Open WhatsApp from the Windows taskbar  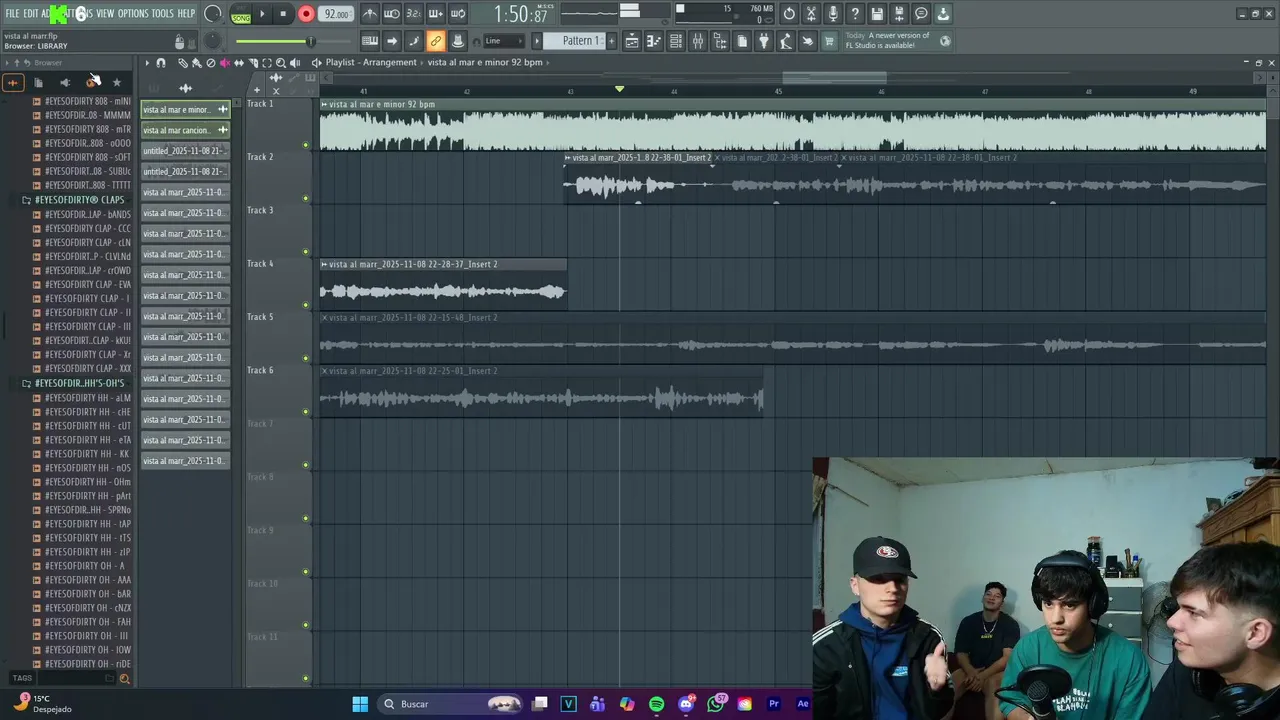tap(715, 704)
